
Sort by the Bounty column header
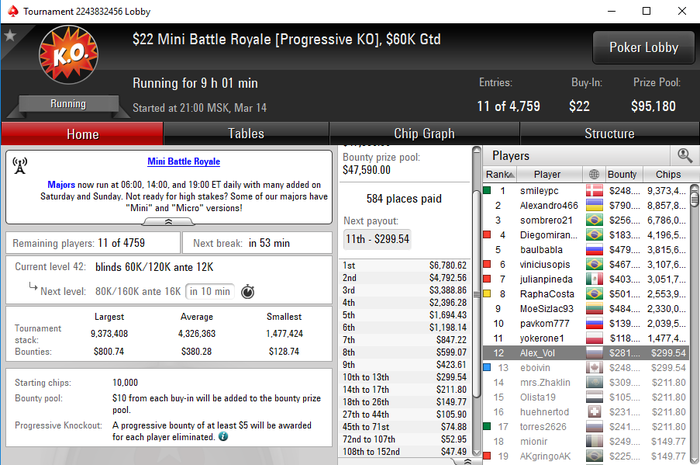click(622, 174)
